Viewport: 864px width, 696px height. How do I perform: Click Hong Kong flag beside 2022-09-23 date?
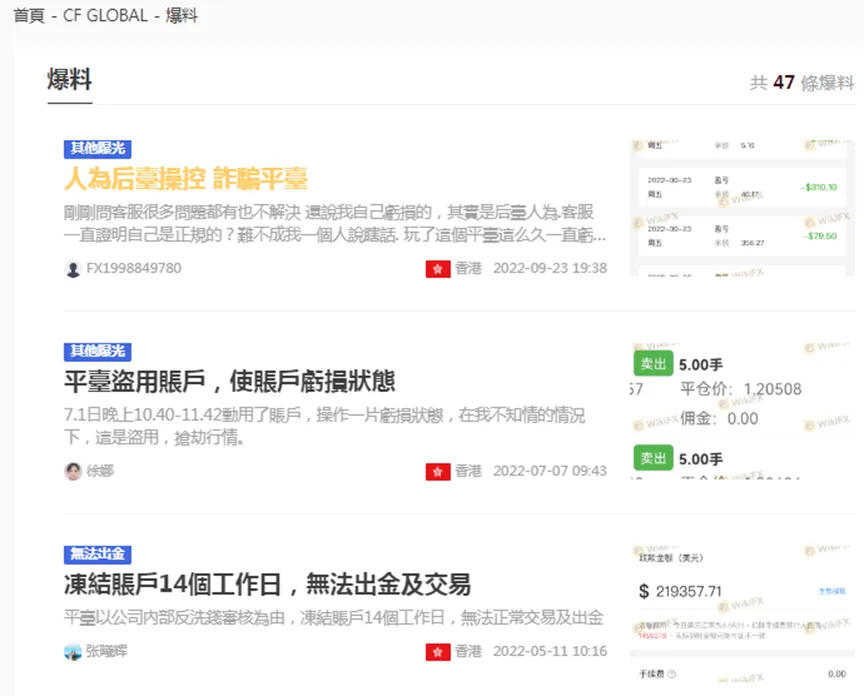pos(438,269)
